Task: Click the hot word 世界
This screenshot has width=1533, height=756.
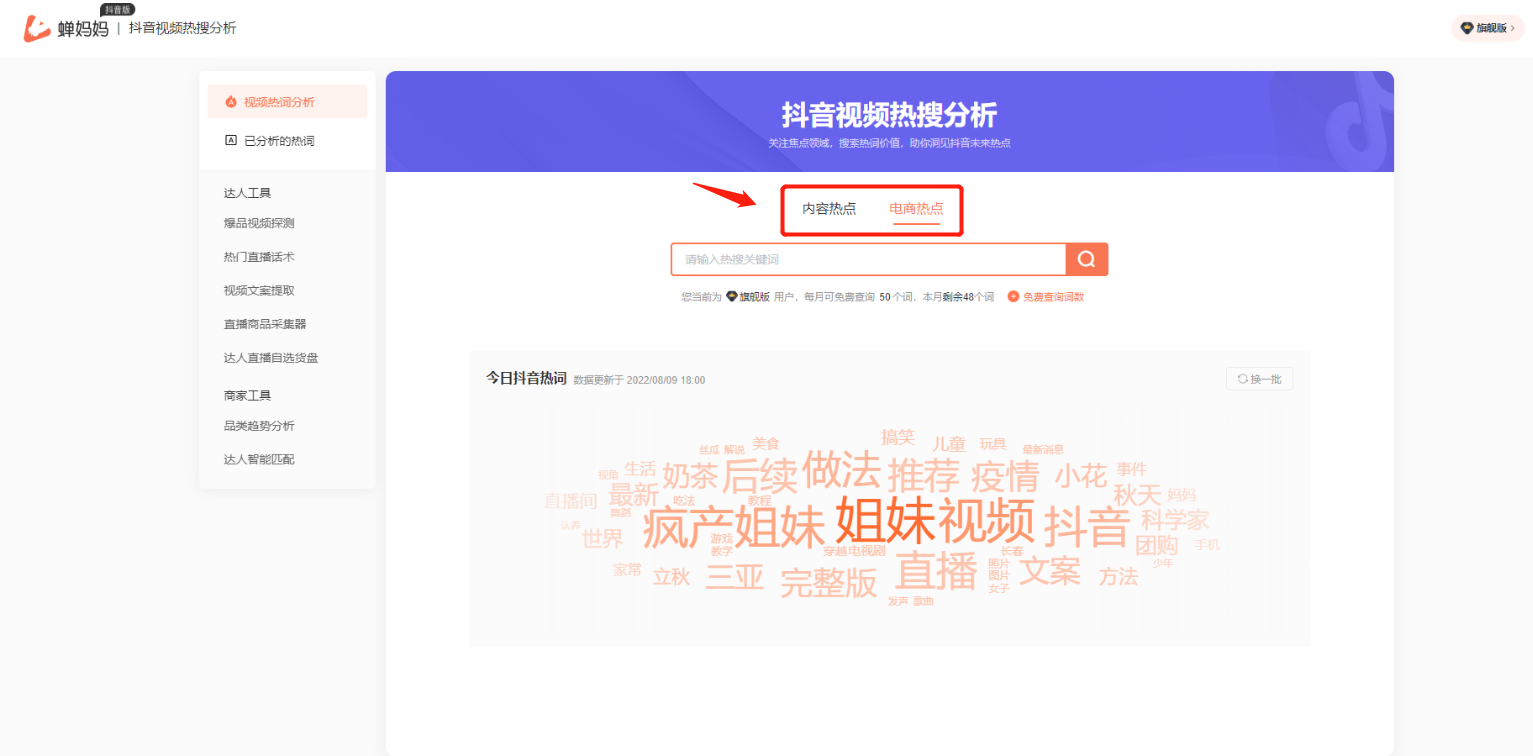Action: point(602,539)
